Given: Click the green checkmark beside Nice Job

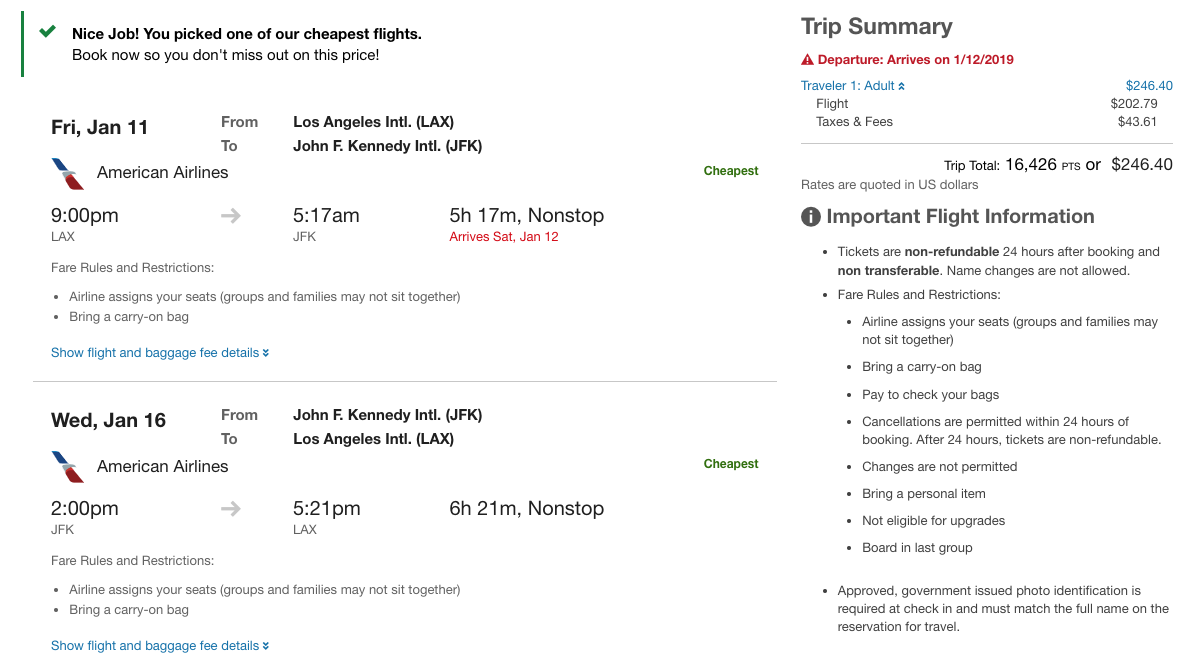Looking at the screenshot, I should 47,32.
